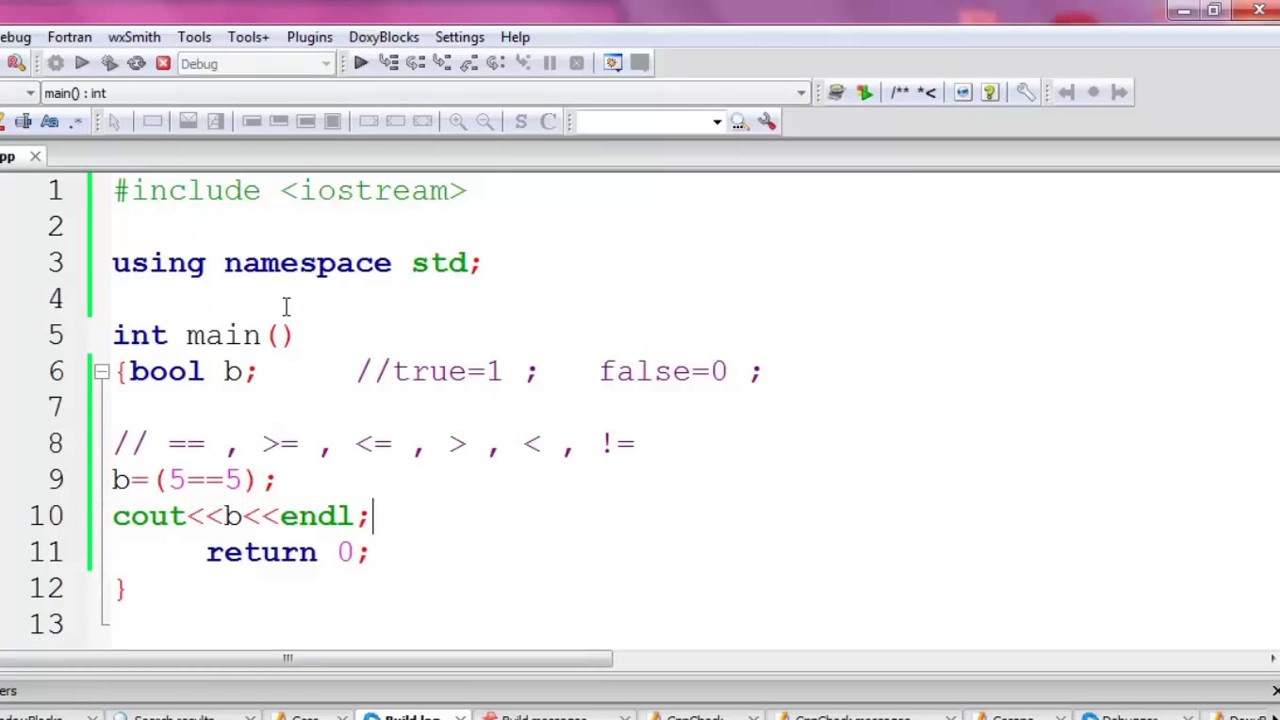Open DoxyBlocks preferences wrench icon
Viewport: 1280px width, 720px height.
point(1025,92)
